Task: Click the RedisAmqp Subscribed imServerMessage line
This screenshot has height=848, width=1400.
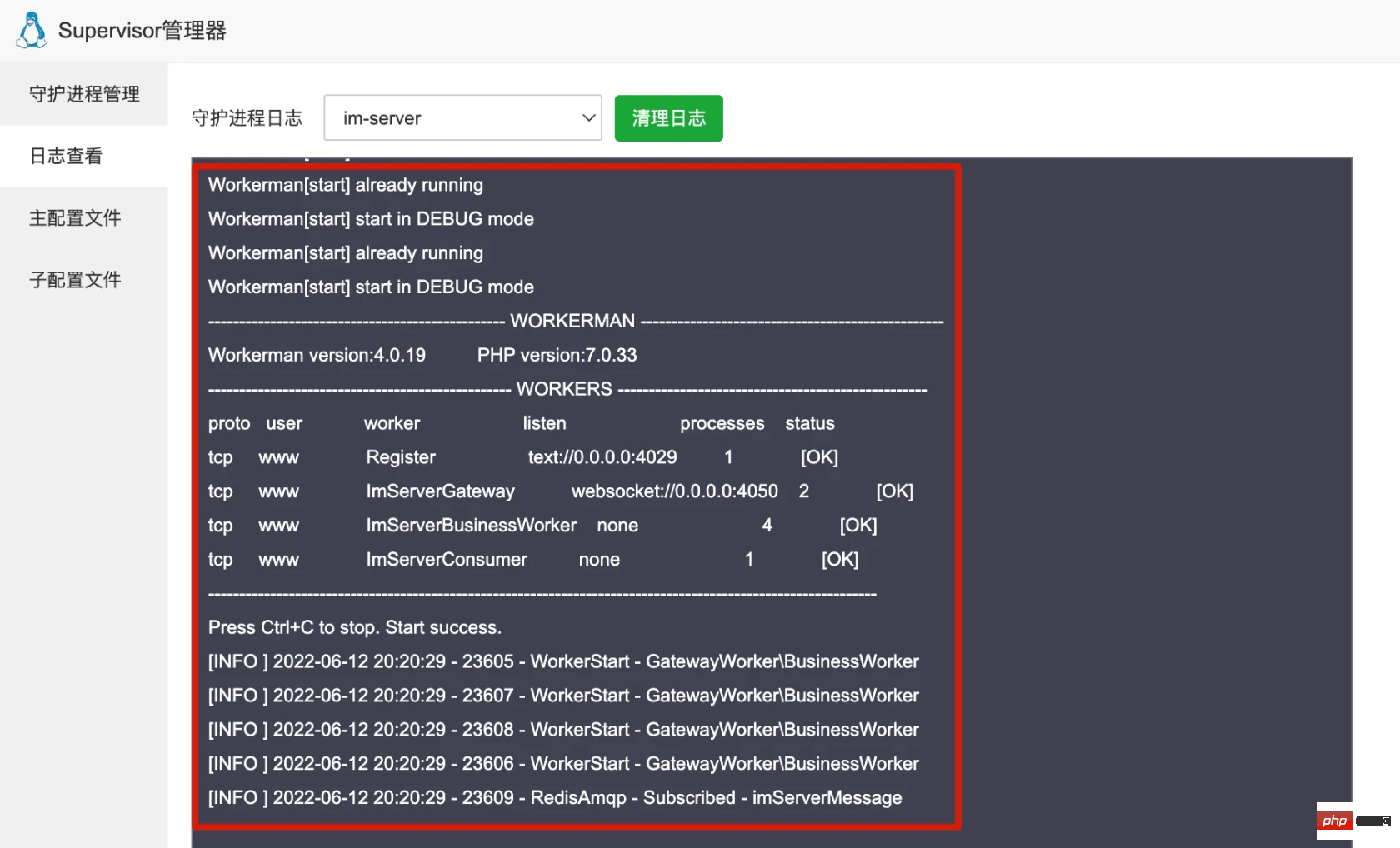Action: 555,798
